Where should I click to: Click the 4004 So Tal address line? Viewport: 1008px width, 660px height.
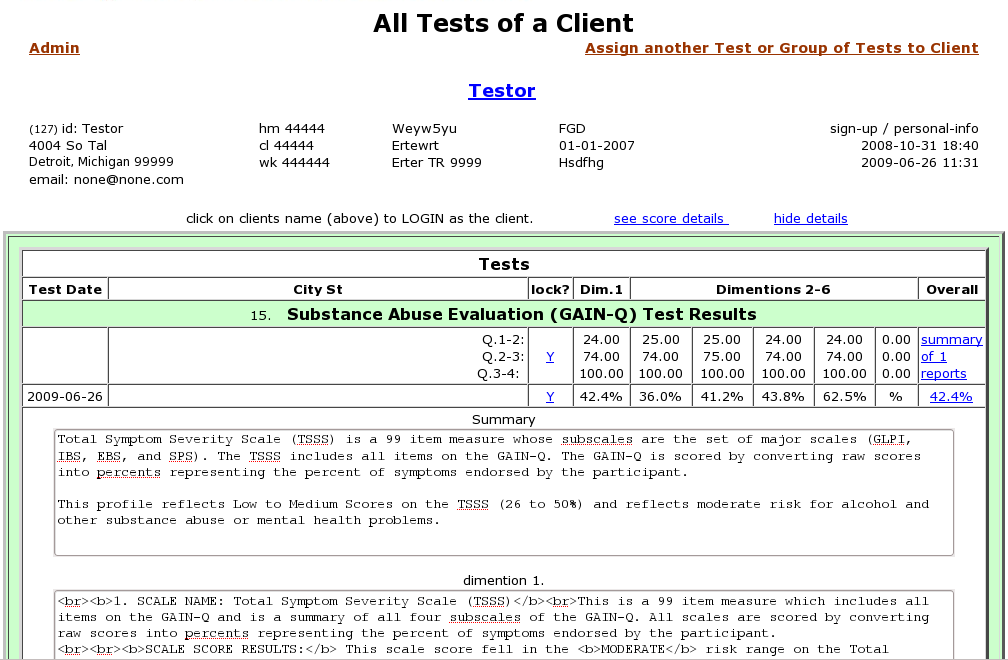[x=68, y=146]
